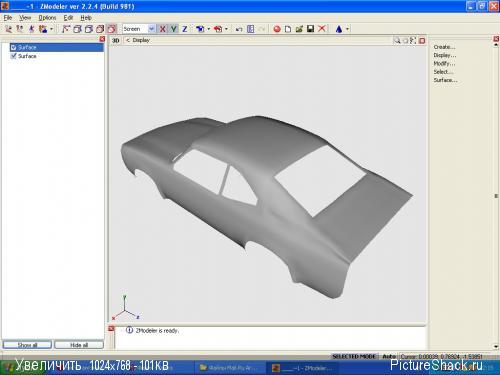Viewport: 500px width, 375px height.
Task: Open dropdown arrow beside objects level icon
Action: (51, 29)
